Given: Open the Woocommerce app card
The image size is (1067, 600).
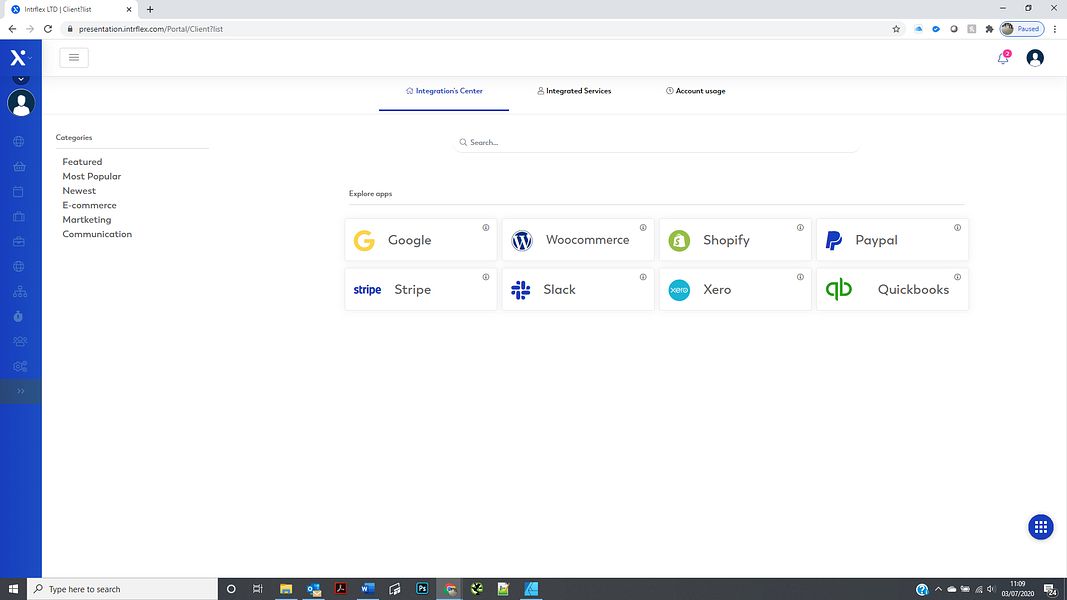Looking at the screenshot, I should click(x=578, y=240).
